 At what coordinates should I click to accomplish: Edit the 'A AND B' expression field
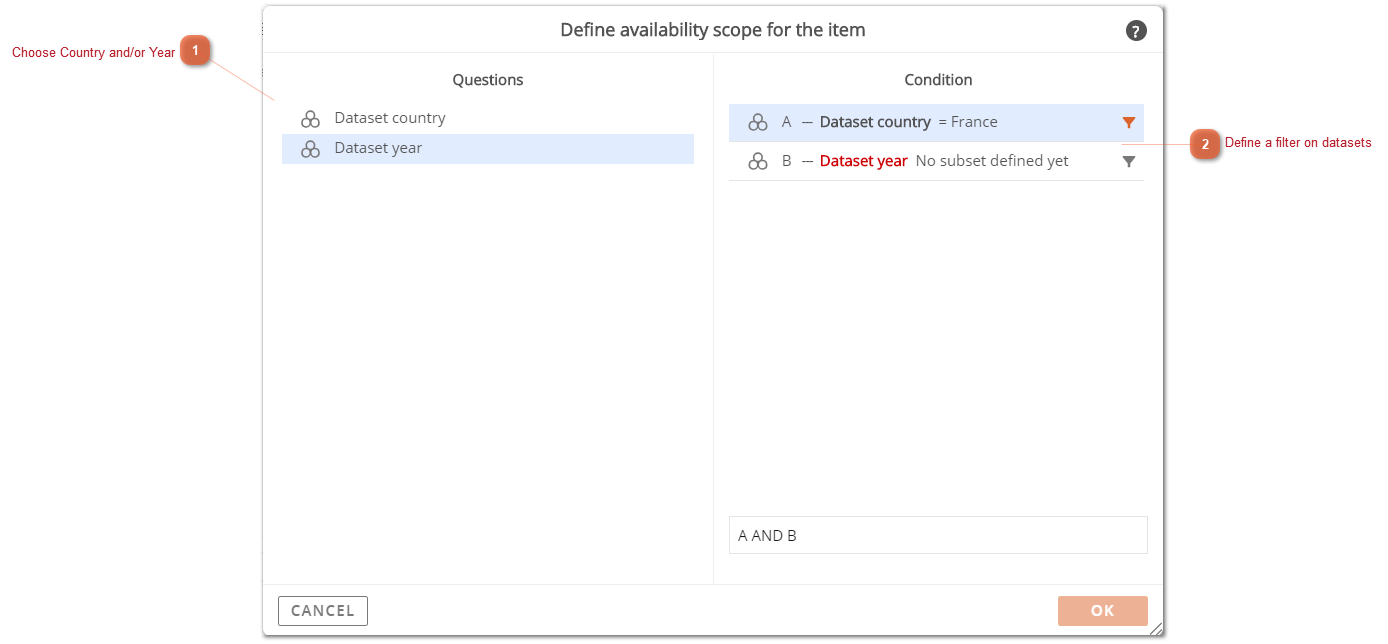[938, 535]
